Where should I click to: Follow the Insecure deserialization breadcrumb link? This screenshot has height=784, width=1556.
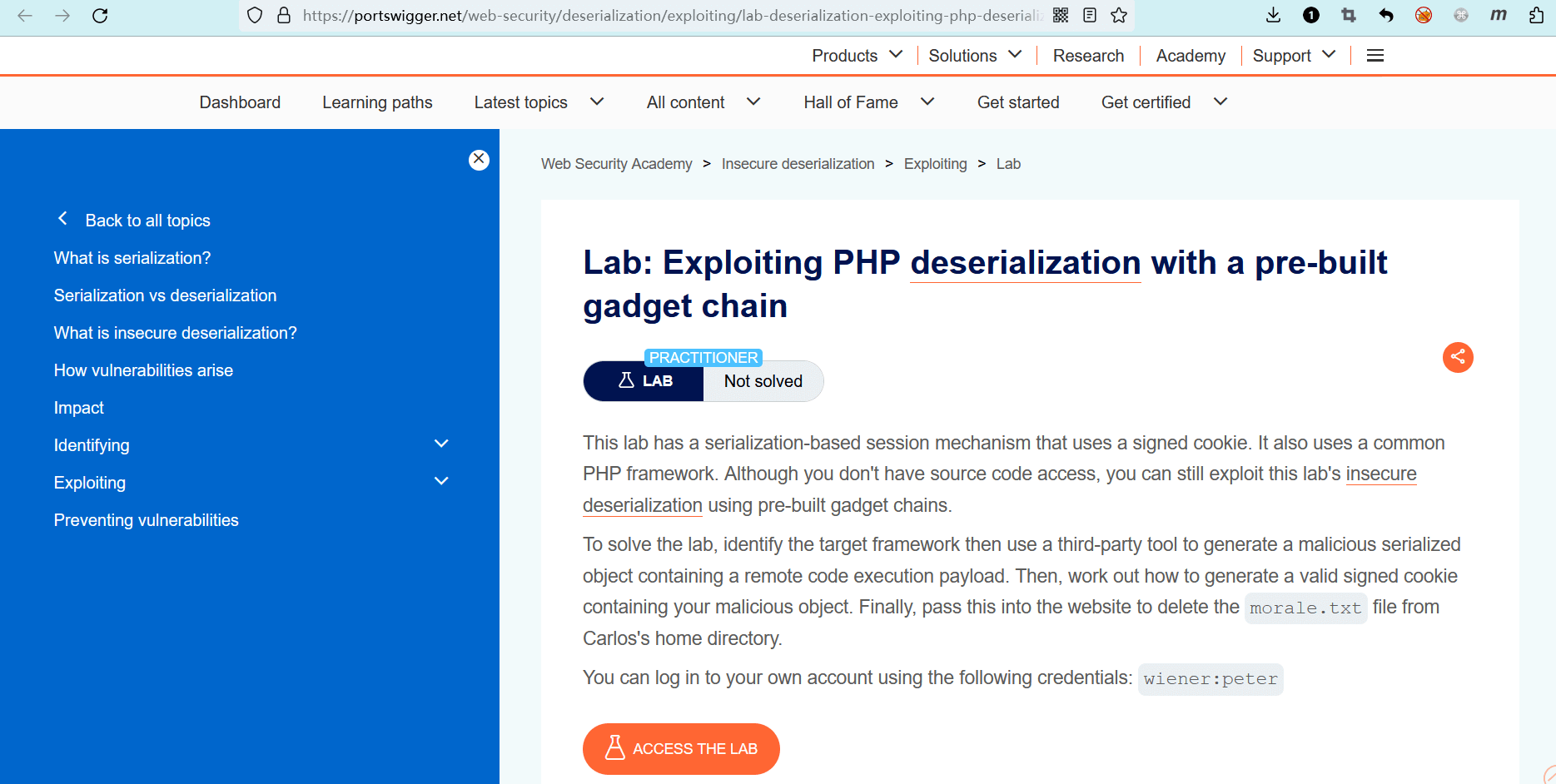coord(798,164)
